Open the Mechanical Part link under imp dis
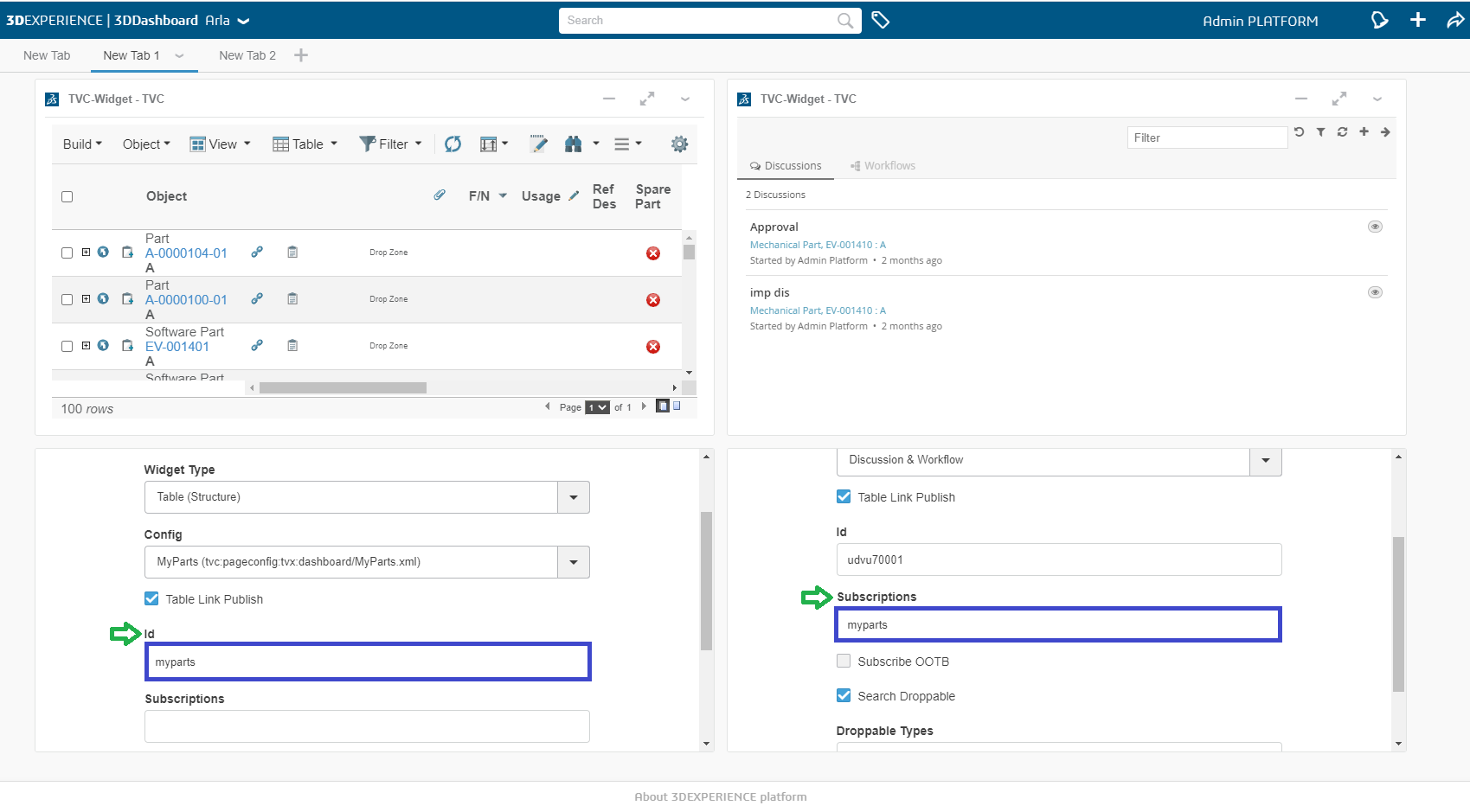 (817, 310)
